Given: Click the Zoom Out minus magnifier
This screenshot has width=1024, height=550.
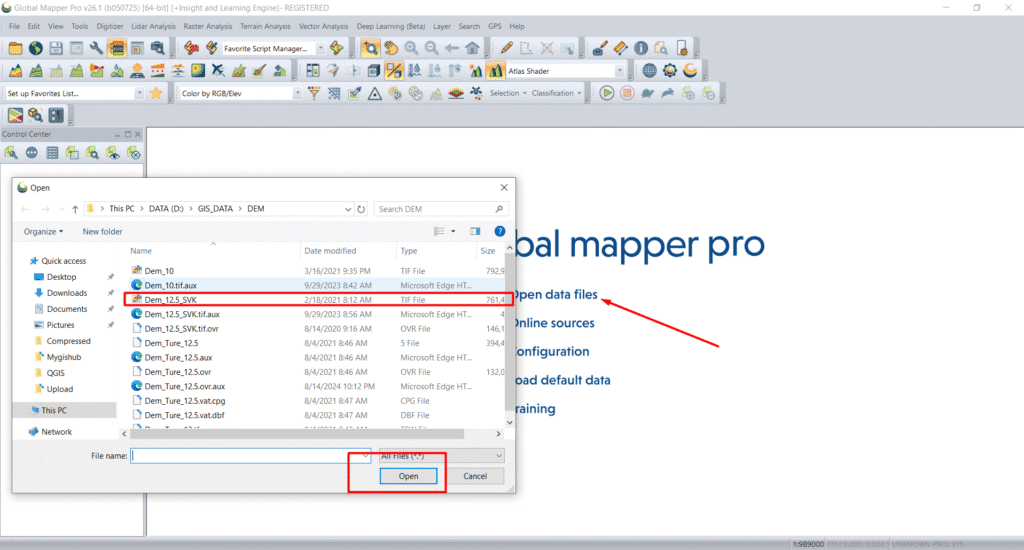Looking at the screenshot, I should tap(431, 48).
